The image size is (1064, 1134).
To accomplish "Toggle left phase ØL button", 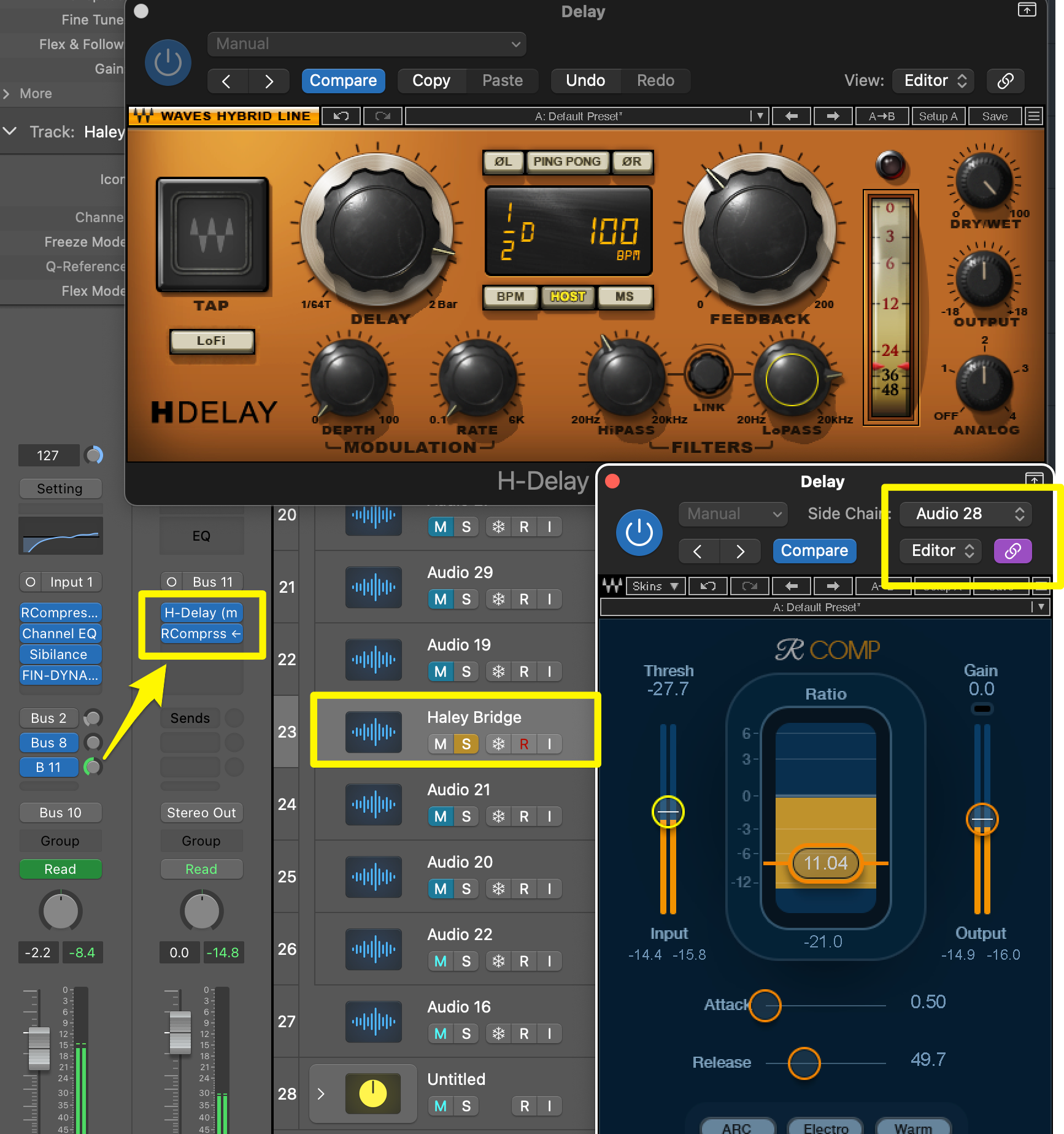I will coord(503,161).
